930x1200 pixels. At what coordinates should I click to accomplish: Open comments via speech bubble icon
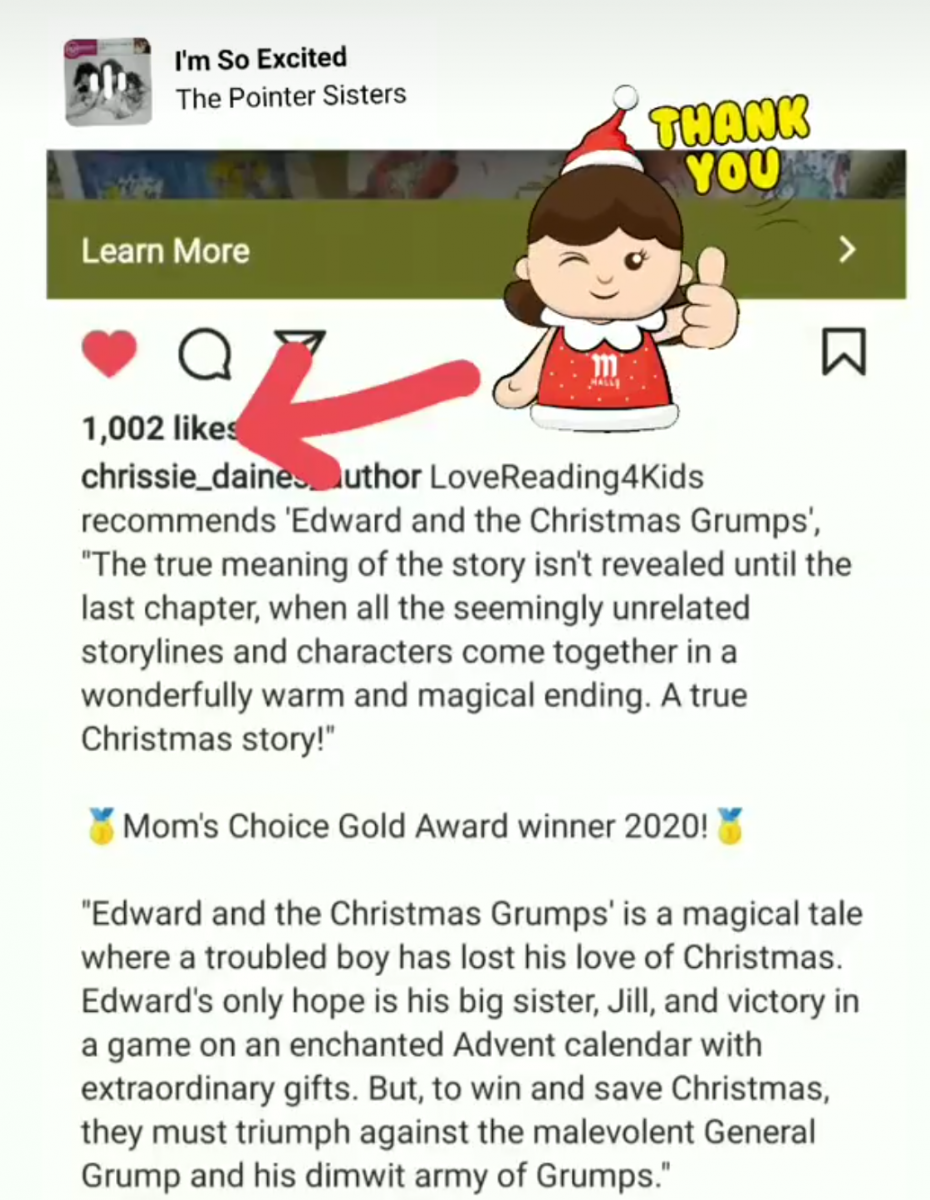point(204,355)
